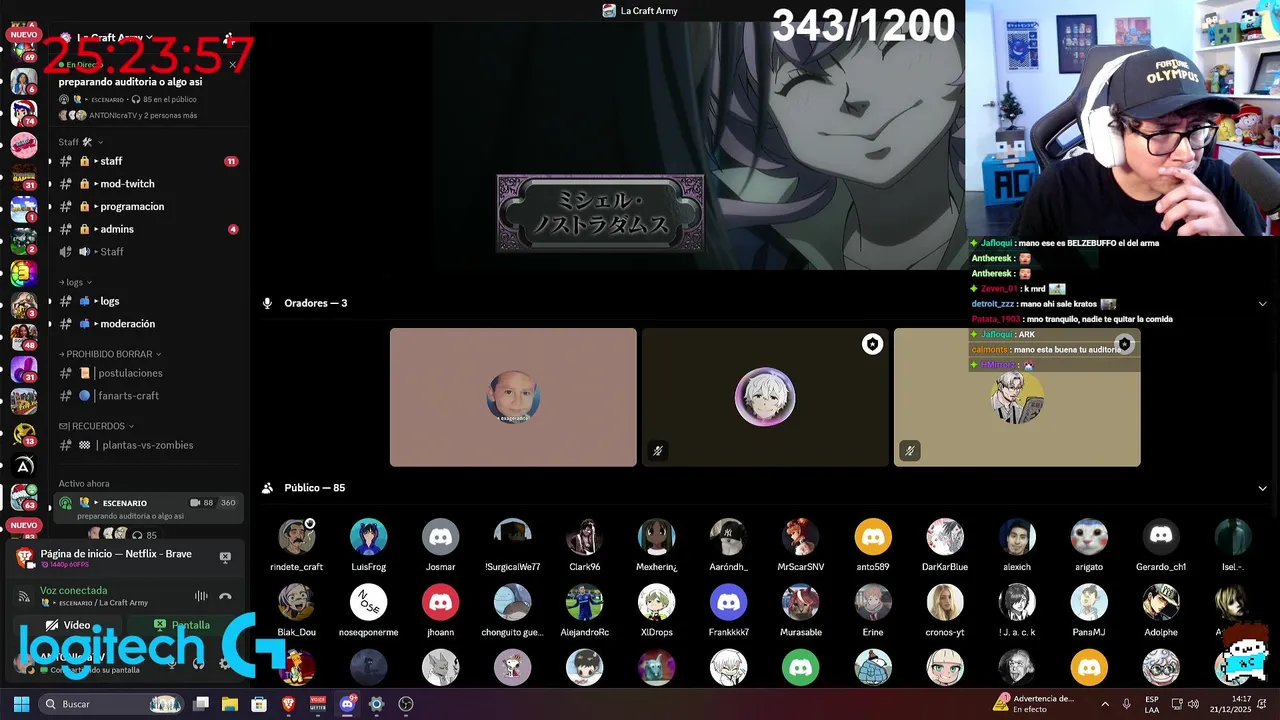Viewport: 1280px width, 720px height.
Task: Select first speaker tile with boy avatar
Action: click(513, 397)
